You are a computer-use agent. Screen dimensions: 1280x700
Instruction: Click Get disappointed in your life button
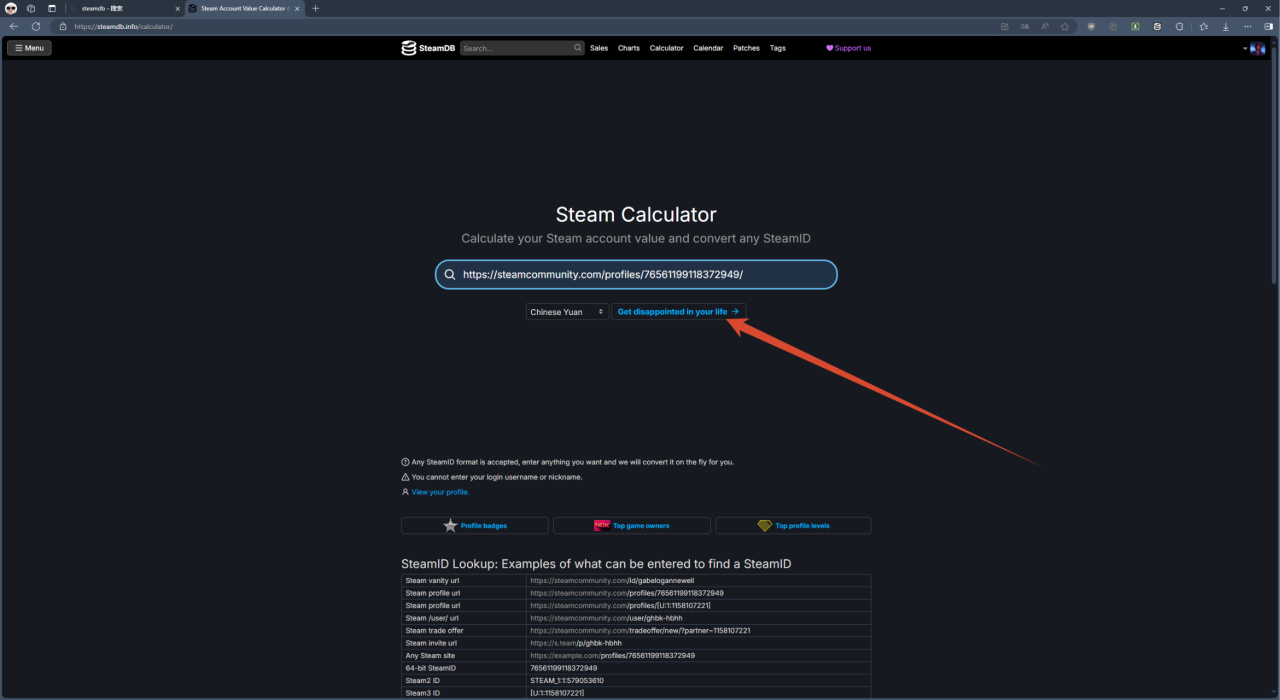[679, 312]
